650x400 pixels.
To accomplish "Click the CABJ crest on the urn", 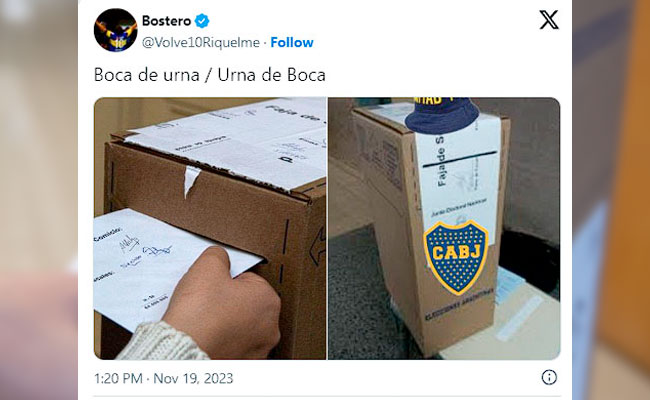I will [456, 257].
